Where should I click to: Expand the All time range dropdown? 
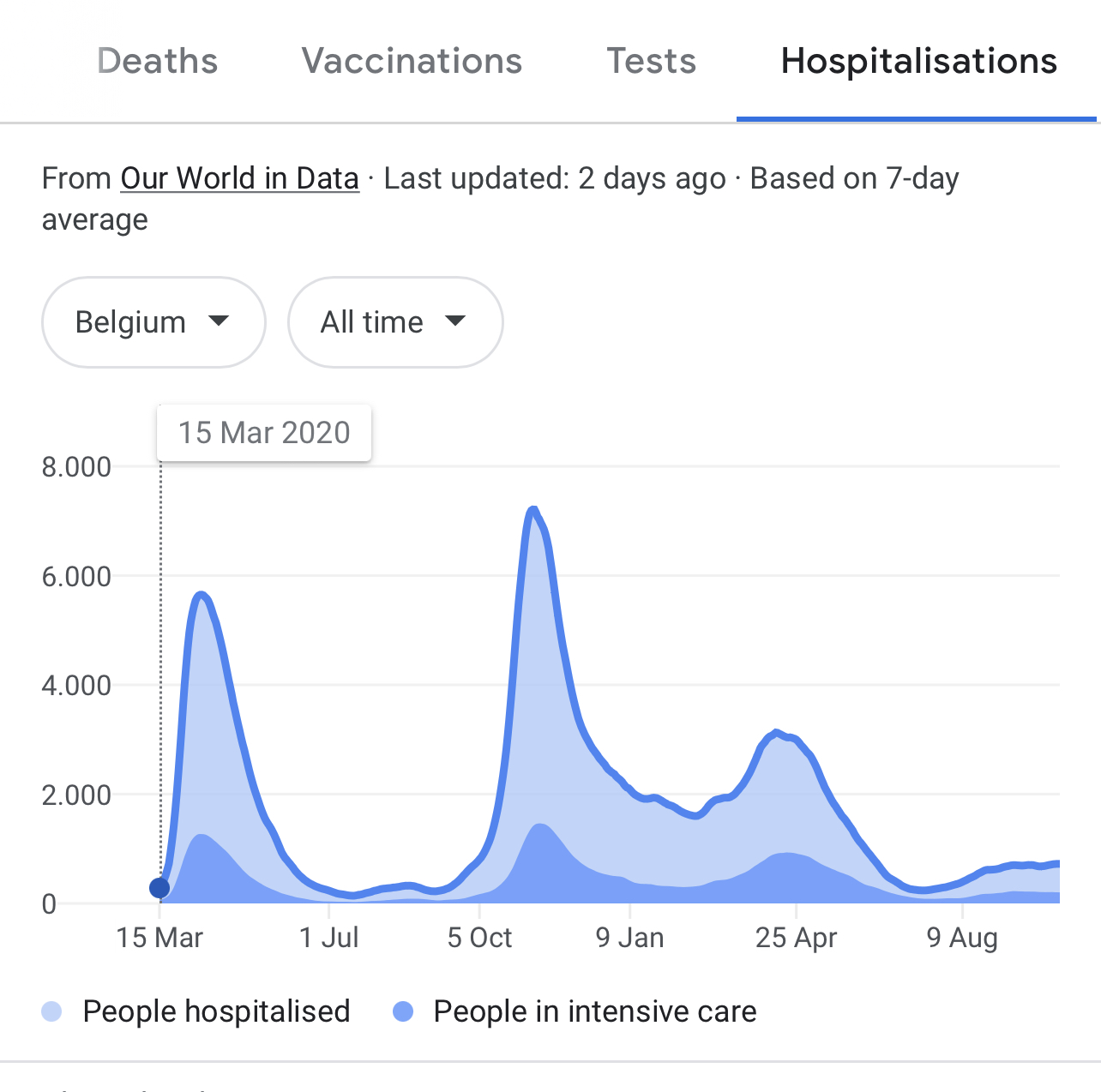pyautogui.click(x=395, y=322)
